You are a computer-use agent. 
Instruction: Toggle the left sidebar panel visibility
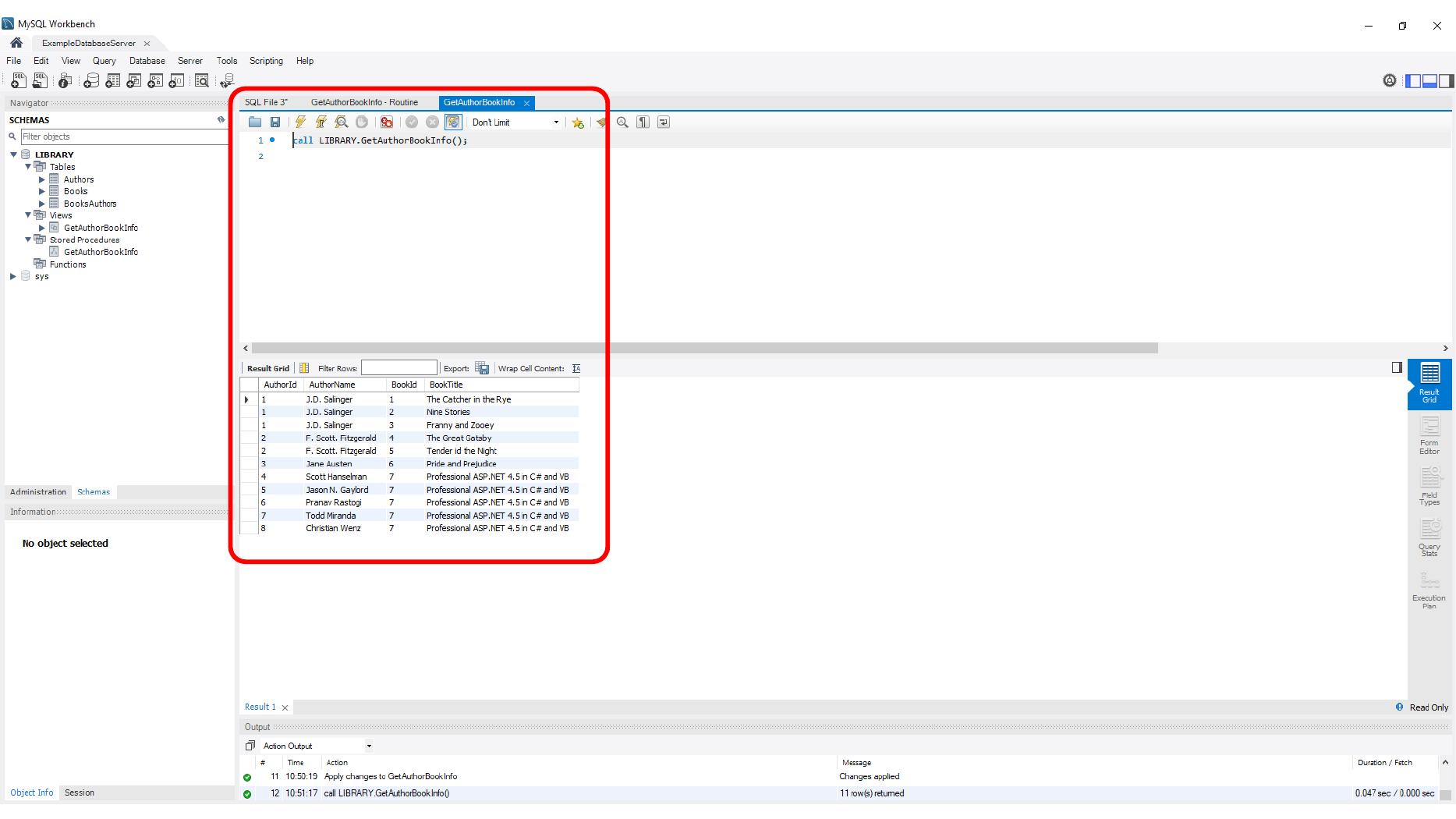pos(1413,80)
